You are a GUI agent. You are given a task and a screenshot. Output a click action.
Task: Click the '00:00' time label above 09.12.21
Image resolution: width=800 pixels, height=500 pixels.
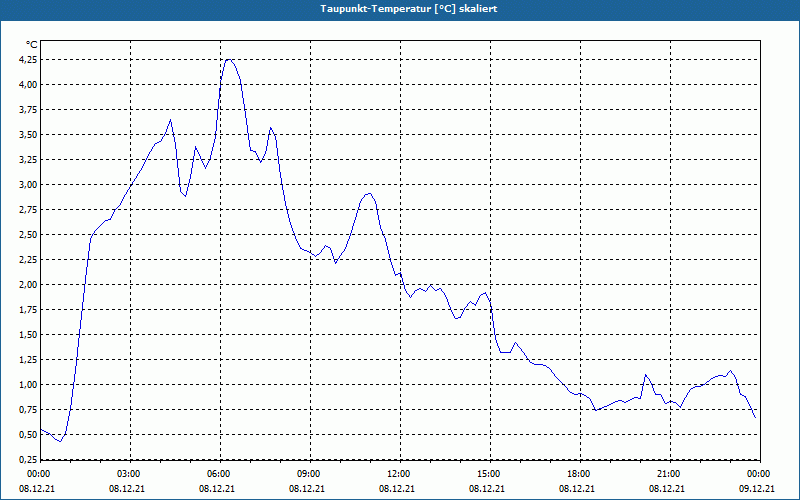coord(759,474)
